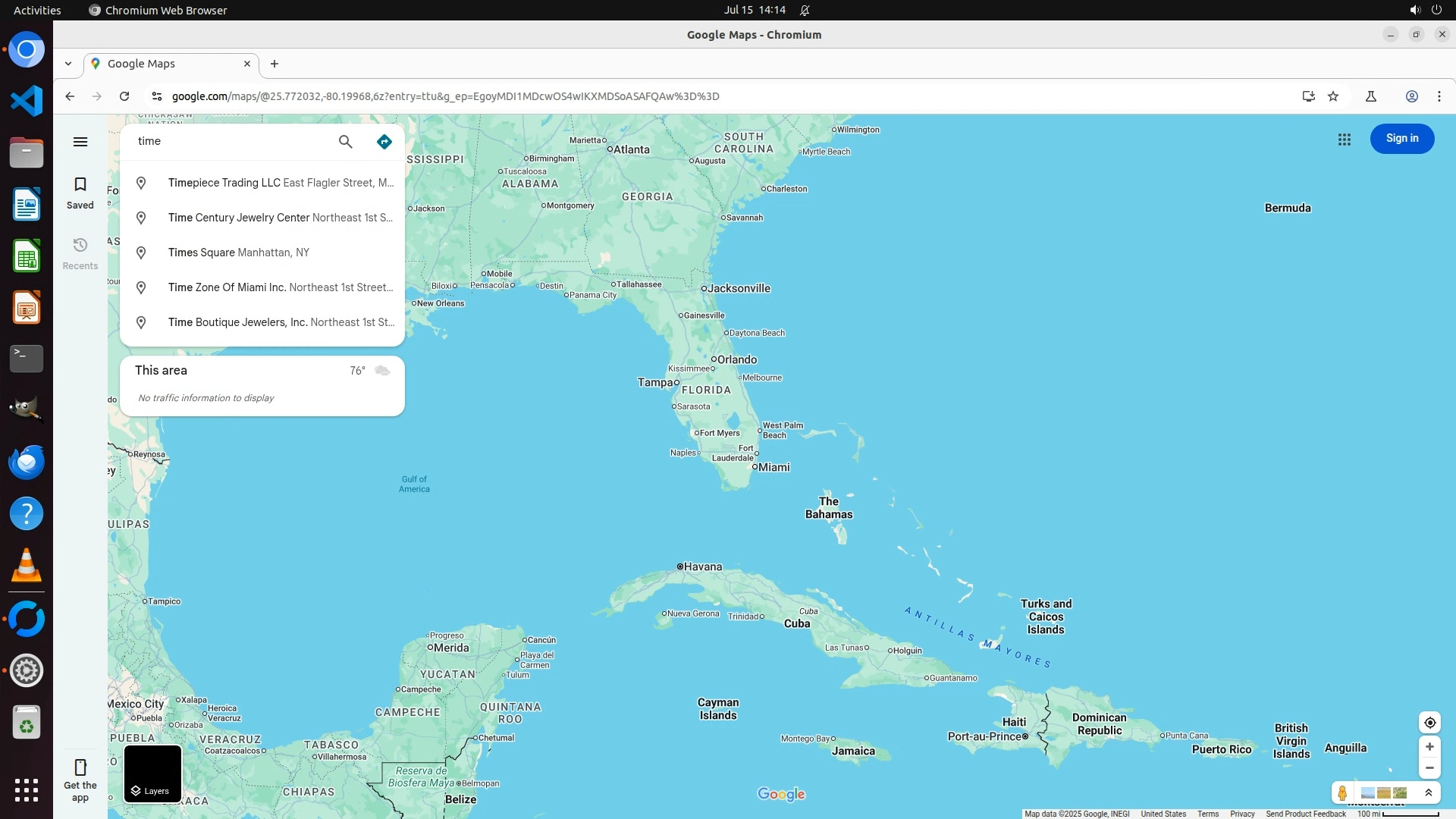Bookmark this page with the star icon
The width and height of the screenshot is (1456, 819).
[x=1333, y=96]
